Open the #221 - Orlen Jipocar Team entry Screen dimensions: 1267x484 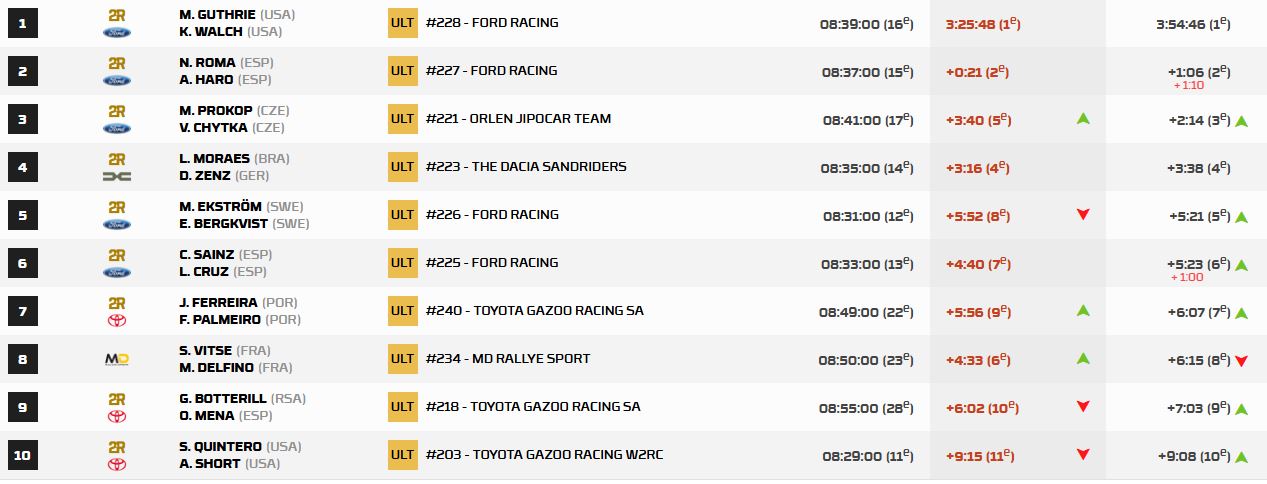[518, 119]
